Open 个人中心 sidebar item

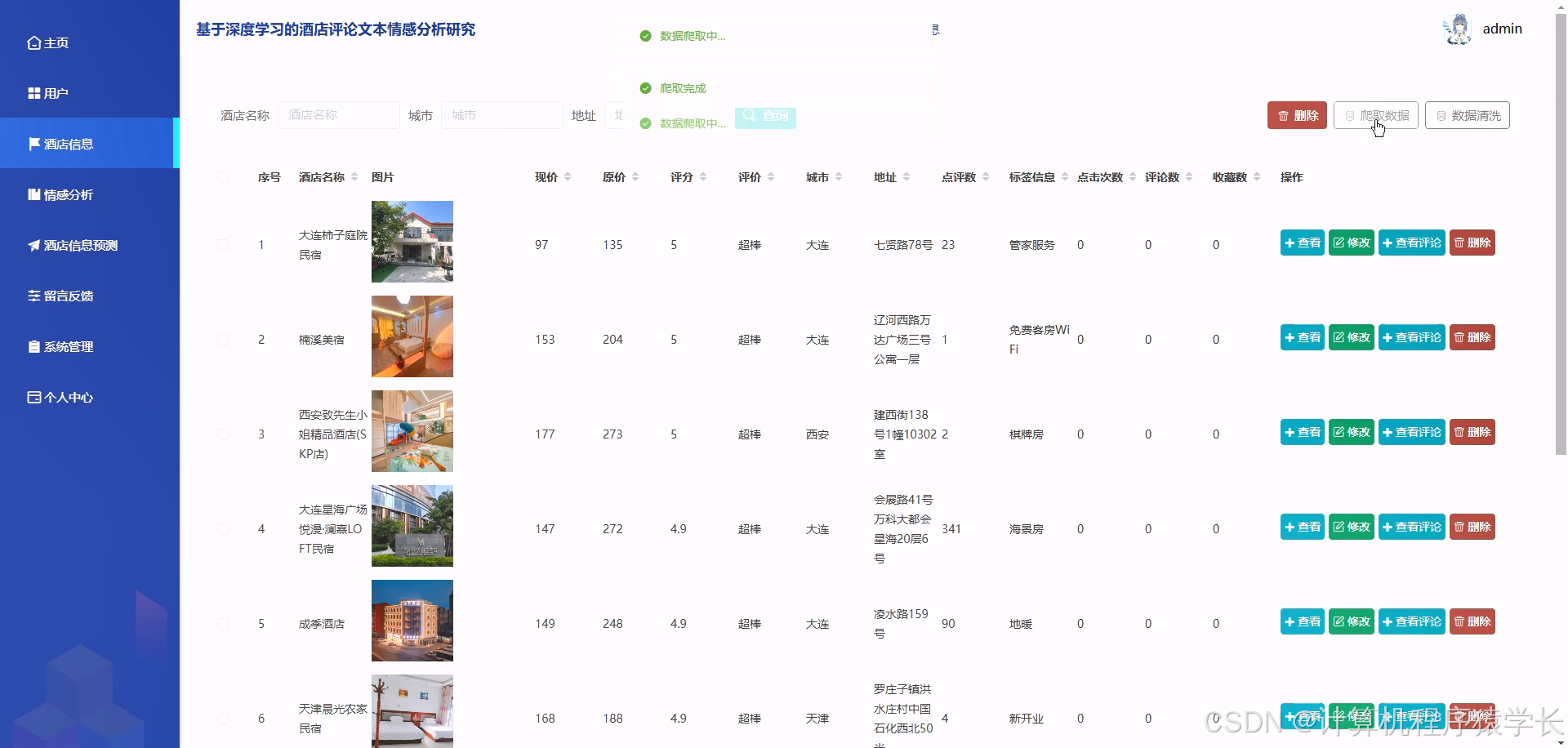click(90, 397)
